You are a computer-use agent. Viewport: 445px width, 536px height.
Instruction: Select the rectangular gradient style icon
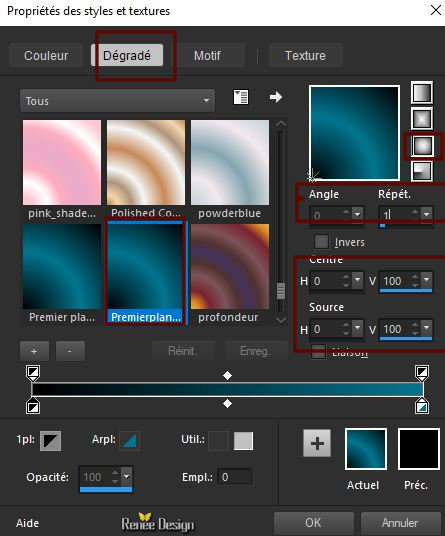click(422, 119)
